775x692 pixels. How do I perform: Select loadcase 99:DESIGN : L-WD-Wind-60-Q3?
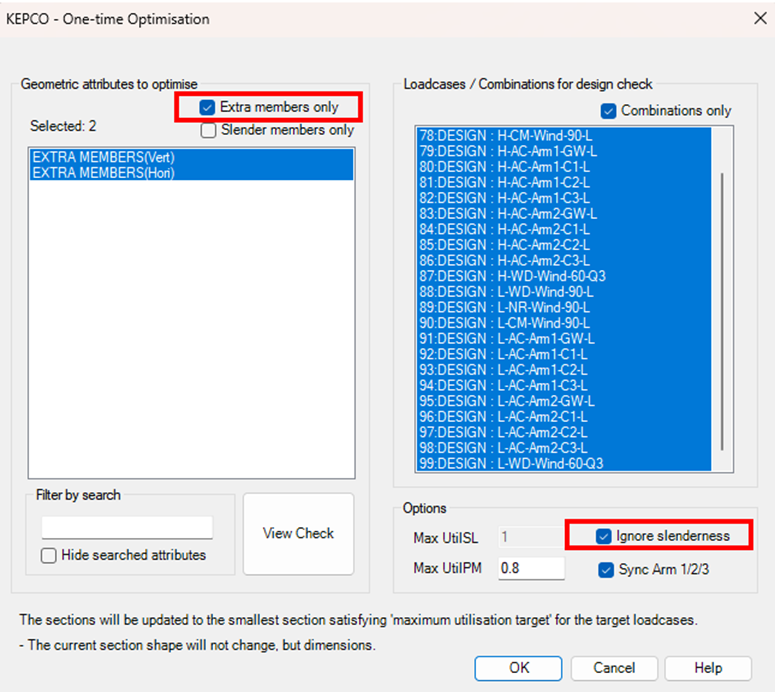(511, 463)
